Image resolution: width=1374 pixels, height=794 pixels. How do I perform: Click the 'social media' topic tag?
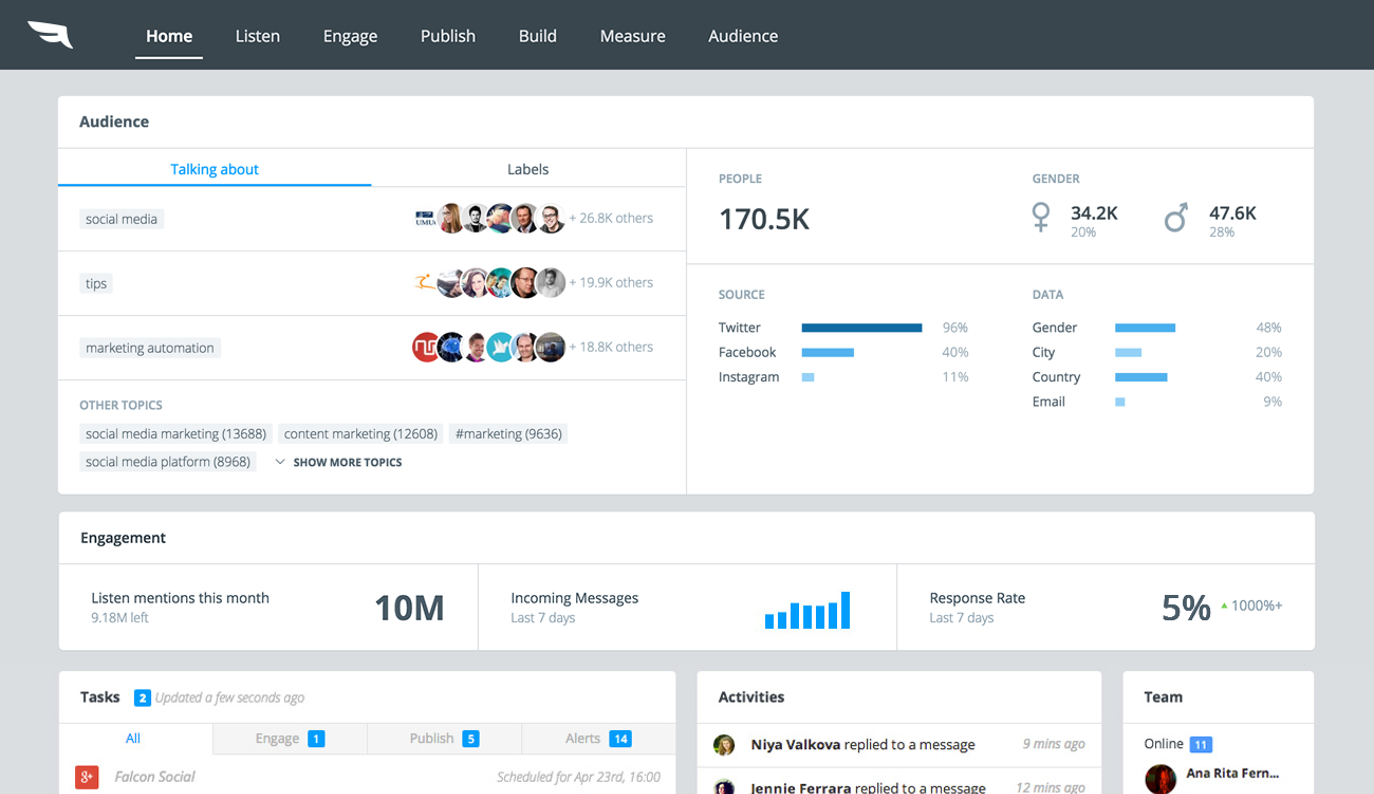121,219
